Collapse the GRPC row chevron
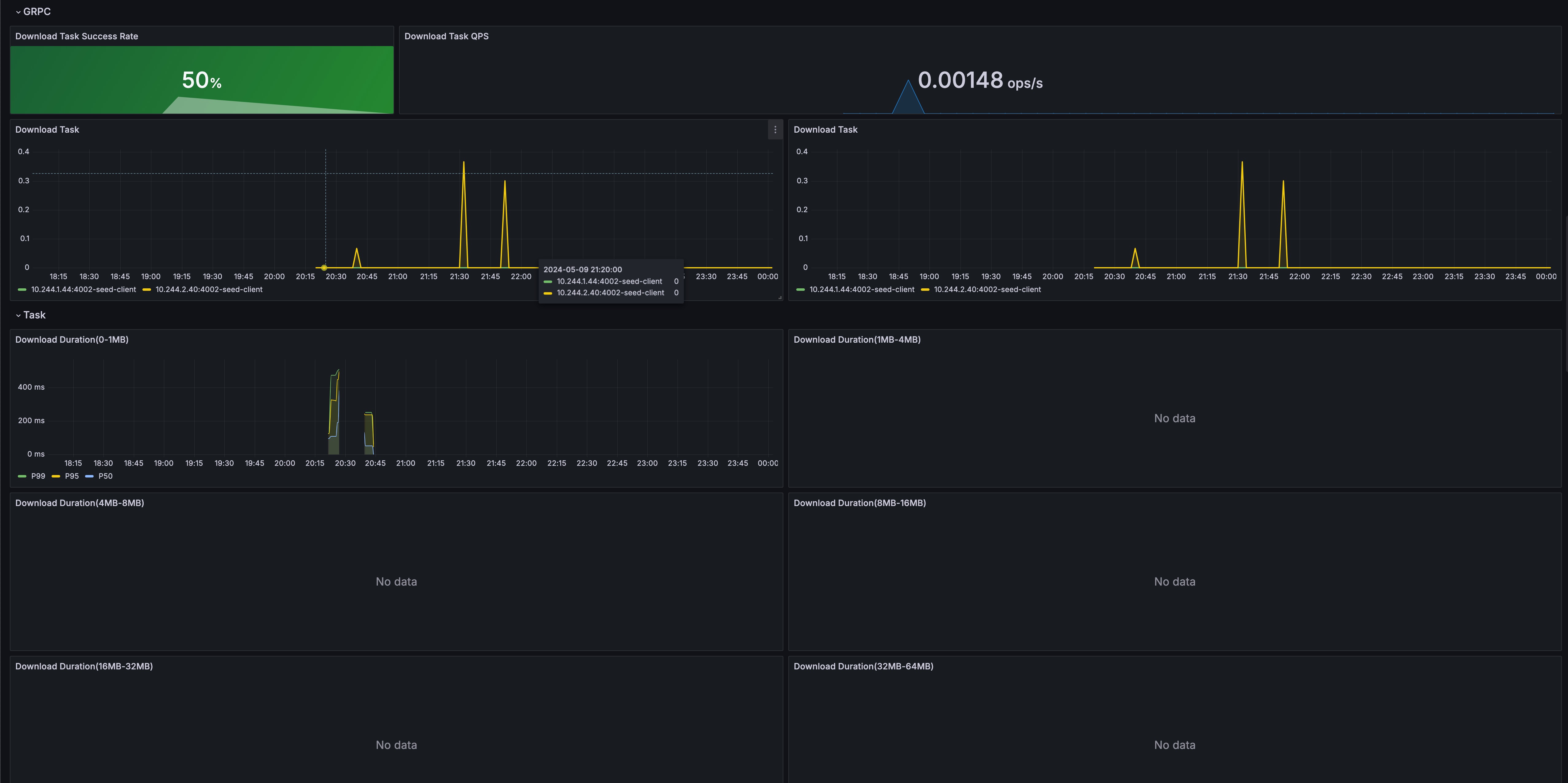 tap(18, 12)
